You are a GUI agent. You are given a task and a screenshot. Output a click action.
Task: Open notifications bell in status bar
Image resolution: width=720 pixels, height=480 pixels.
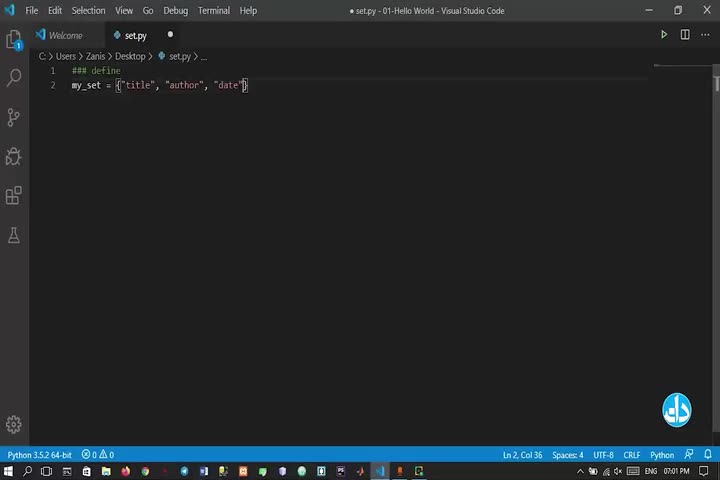(708, 455)
